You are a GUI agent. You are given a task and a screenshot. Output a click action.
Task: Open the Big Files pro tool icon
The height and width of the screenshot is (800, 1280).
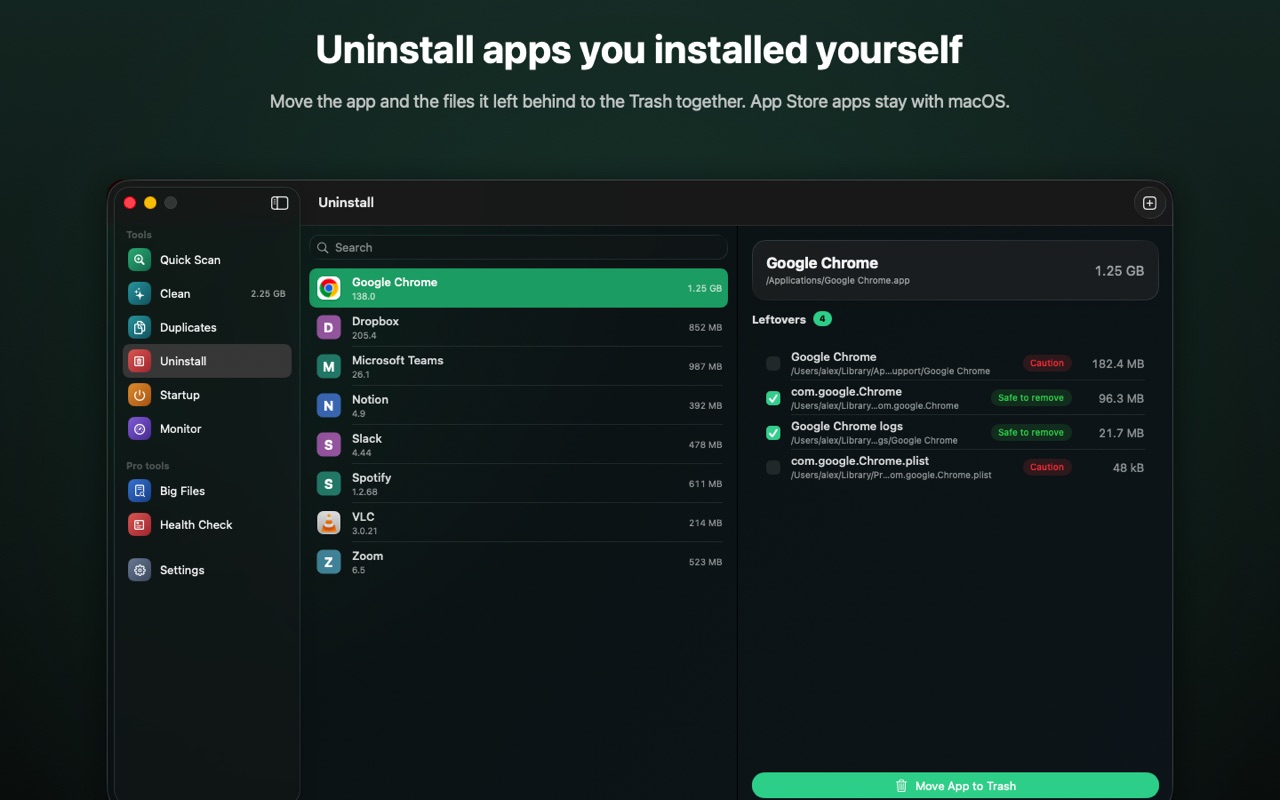pos(140,491)
